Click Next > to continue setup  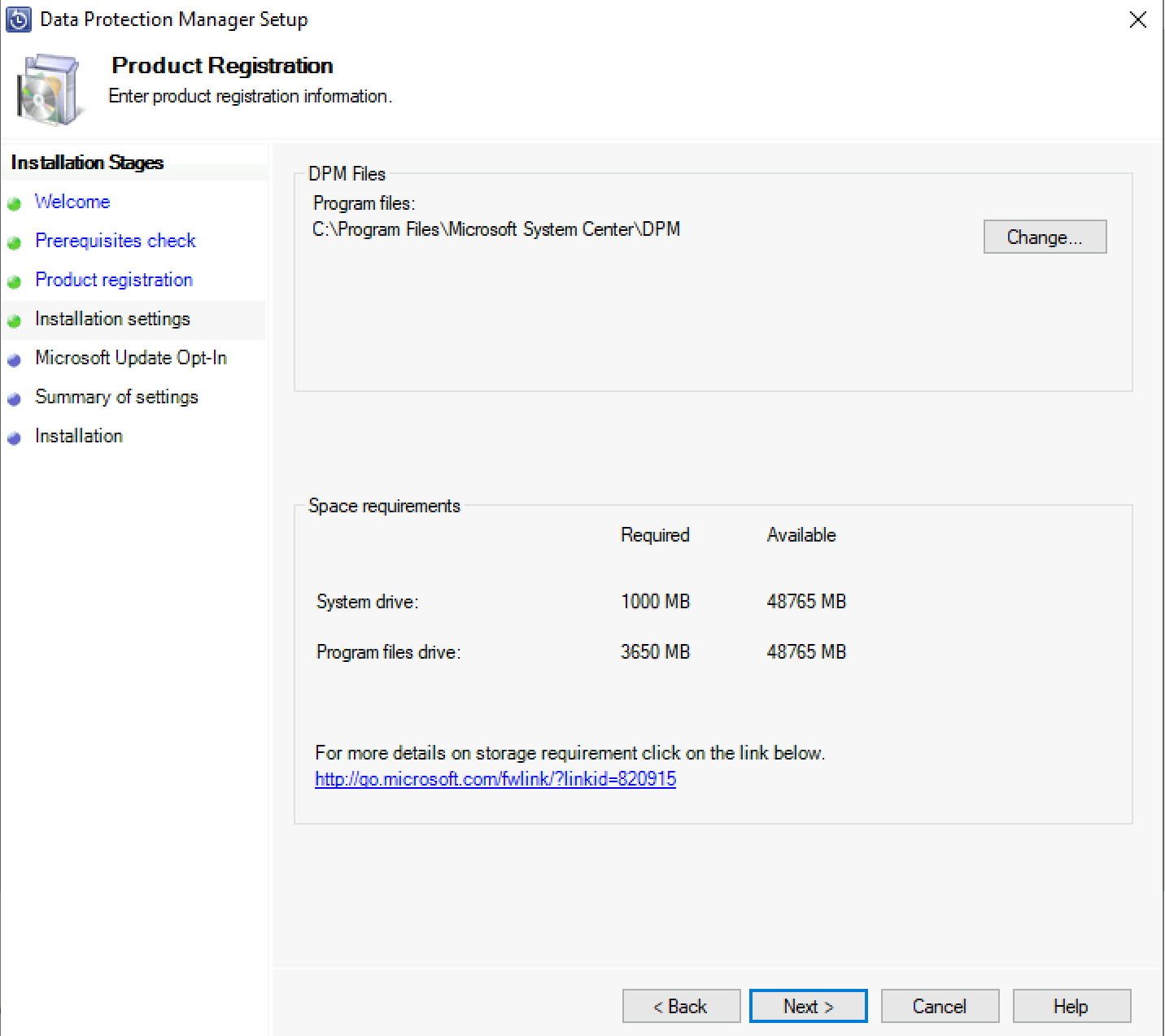point(808,1006)
